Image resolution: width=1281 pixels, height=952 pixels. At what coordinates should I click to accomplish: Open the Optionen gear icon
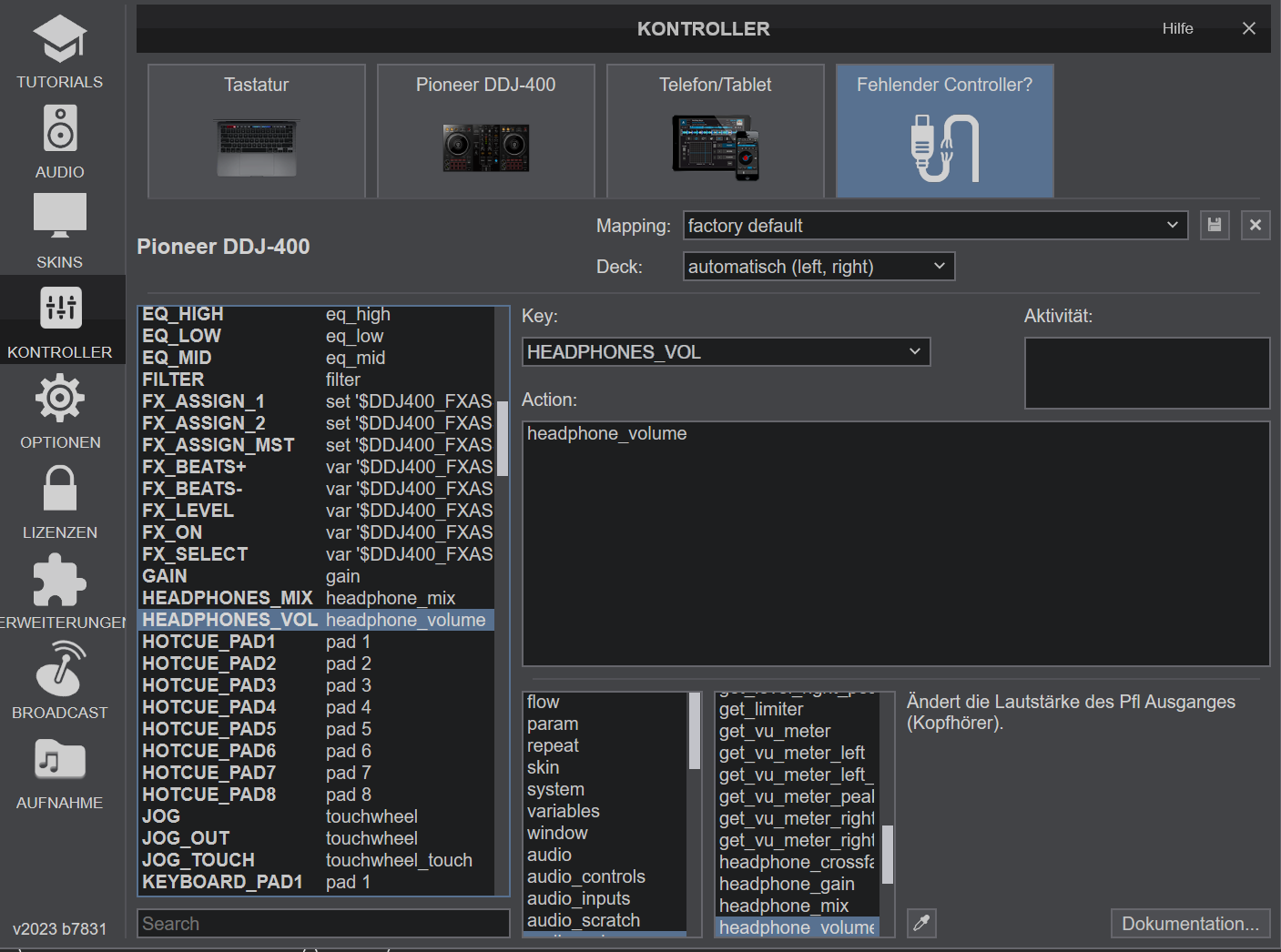pos(60,398)
